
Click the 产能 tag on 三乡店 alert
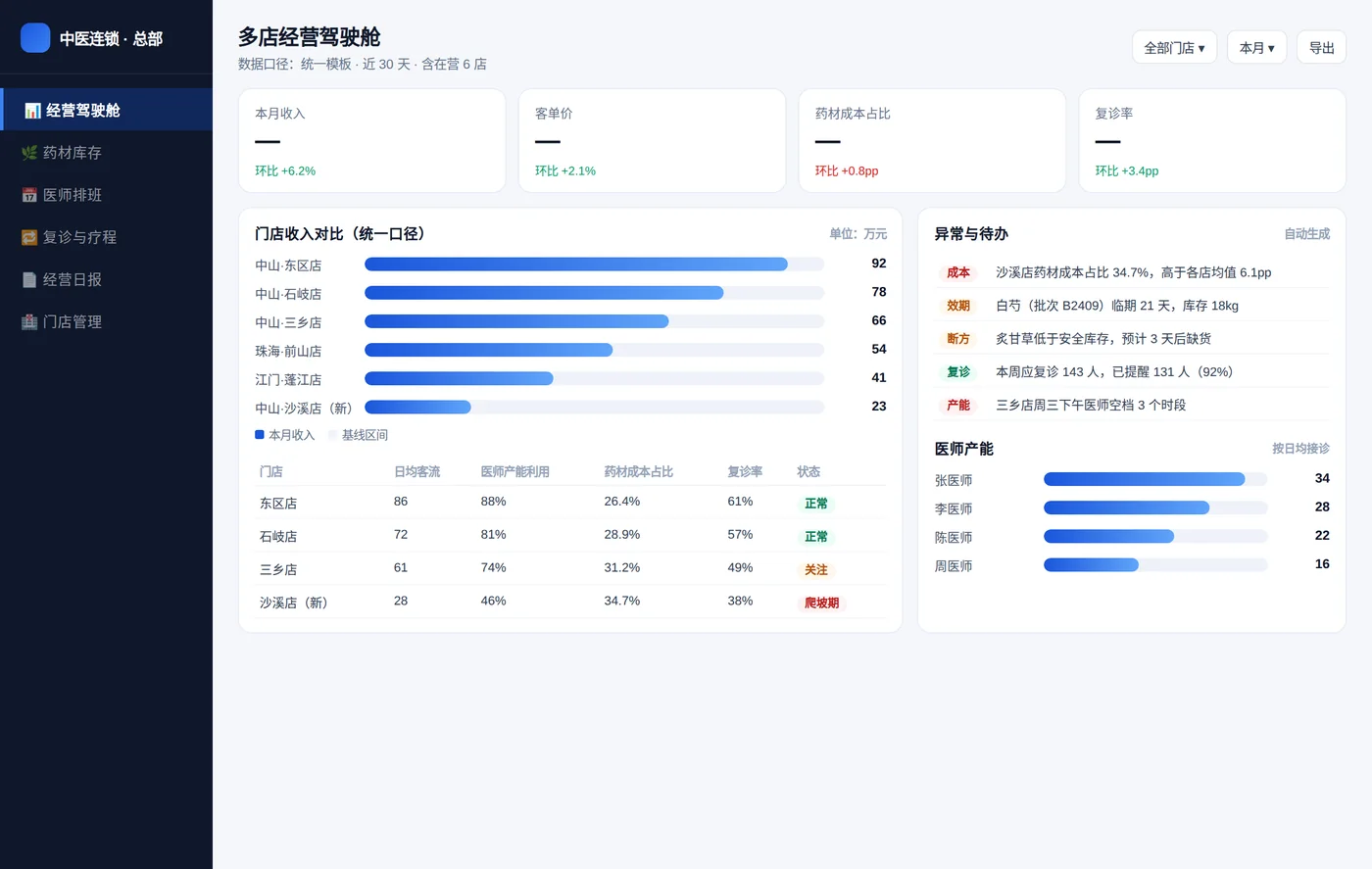[x=958, y=405]
